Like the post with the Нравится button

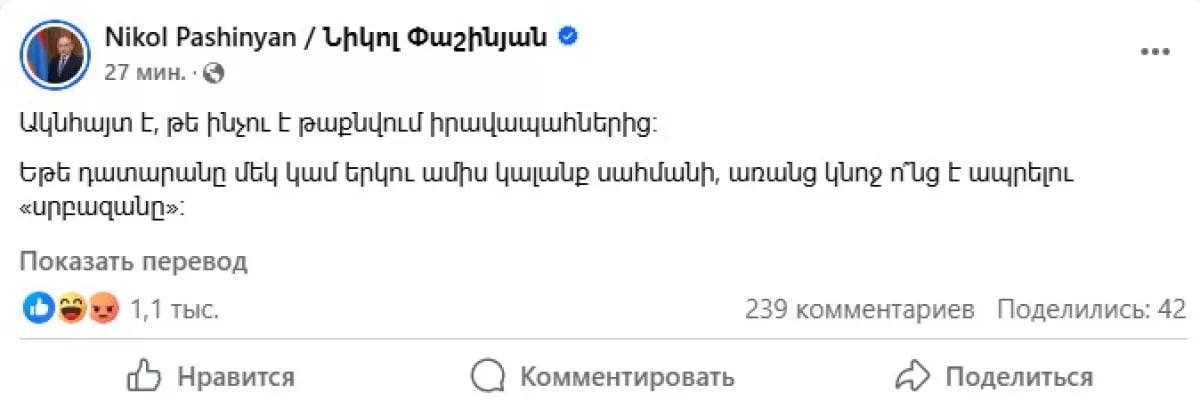click(211, 377)
